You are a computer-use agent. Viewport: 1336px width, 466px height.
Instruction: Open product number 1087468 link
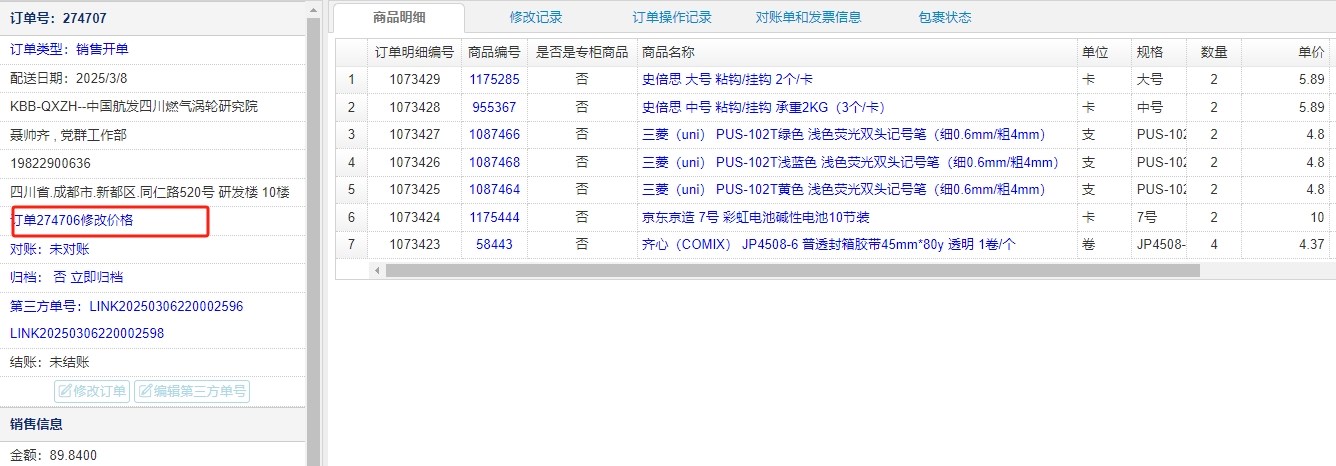tap(494, 162)
